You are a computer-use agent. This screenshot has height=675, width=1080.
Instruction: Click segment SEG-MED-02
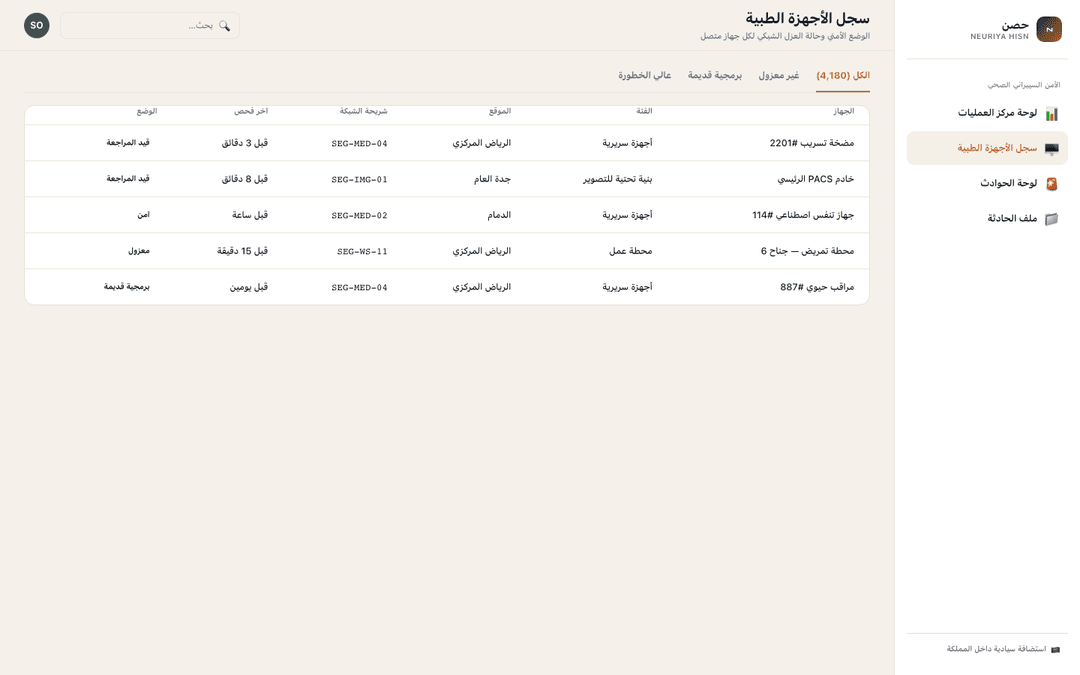[x=360, y=216]
